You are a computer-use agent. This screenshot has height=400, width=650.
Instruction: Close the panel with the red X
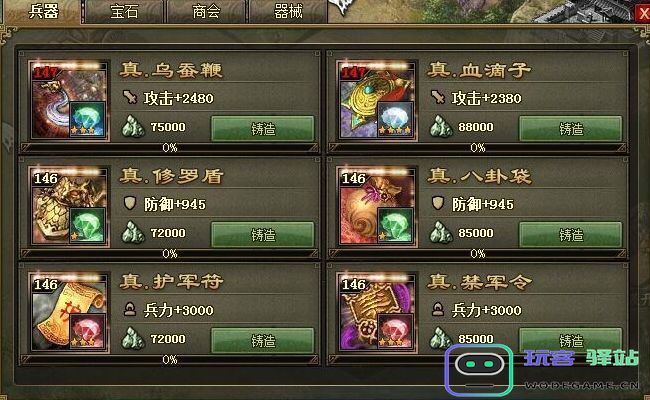(643, 14)
